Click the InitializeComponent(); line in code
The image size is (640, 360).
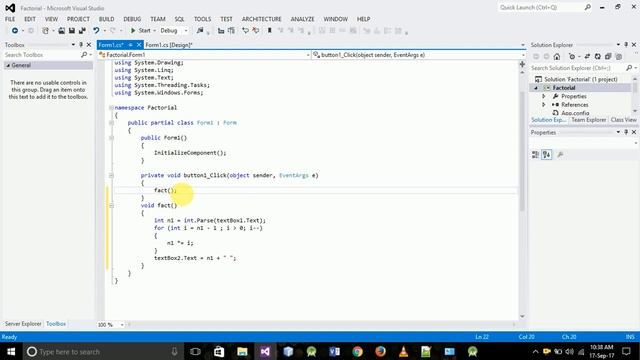(190, 153)
